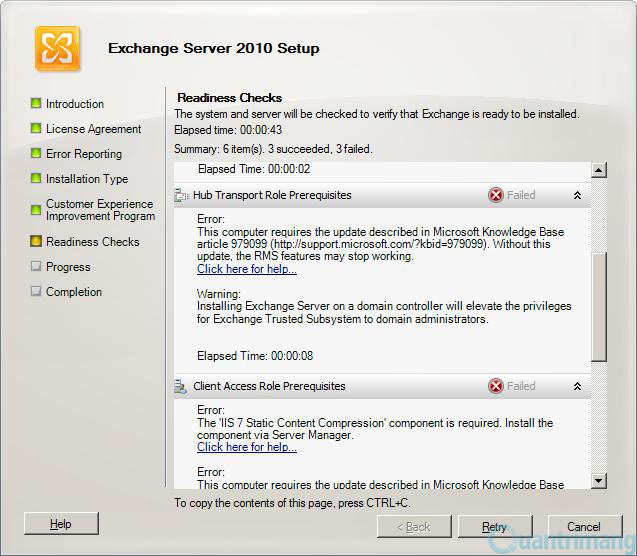This screenshot has width=637, height=556.
Task: Click the 'Elapsed time: 00:00:43' text
Action: point(228,130)
